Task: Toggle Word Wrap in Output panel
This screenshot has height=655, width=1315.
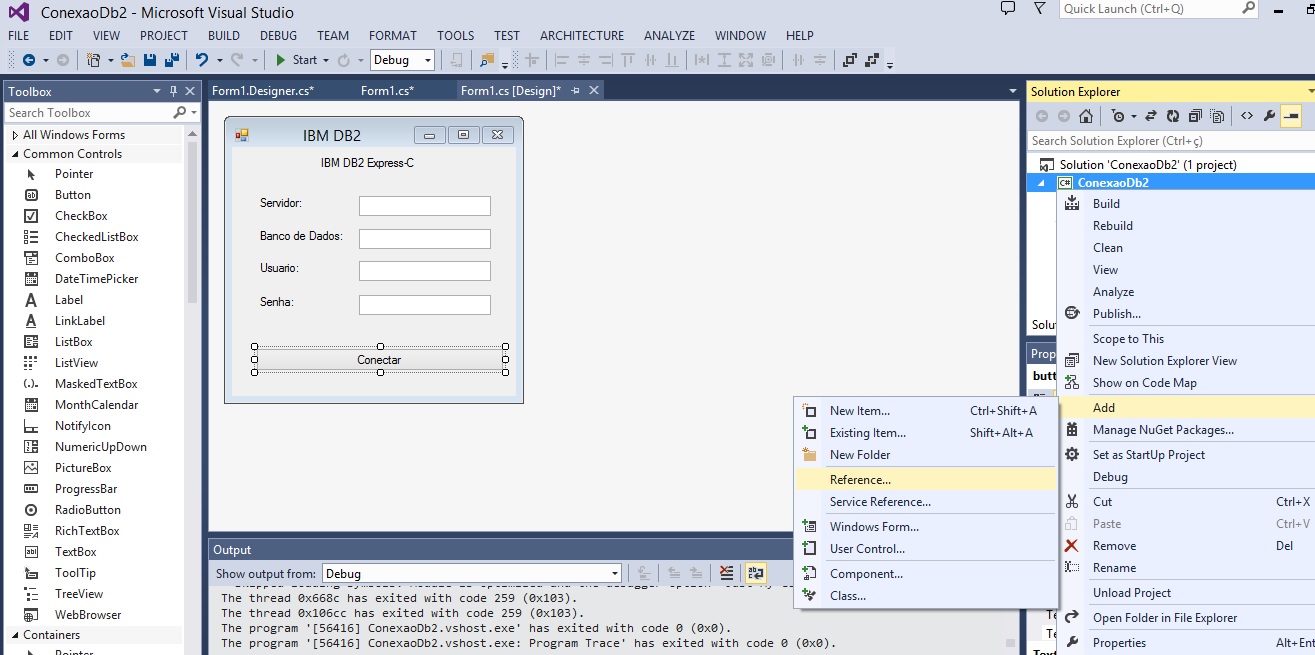Action: click(755, 573)
